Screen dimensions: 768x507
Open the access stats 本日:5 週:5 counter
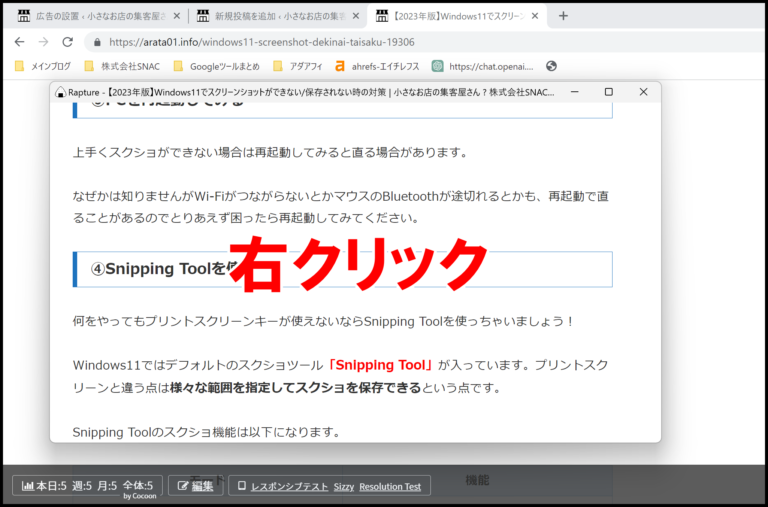pos(87,486)
